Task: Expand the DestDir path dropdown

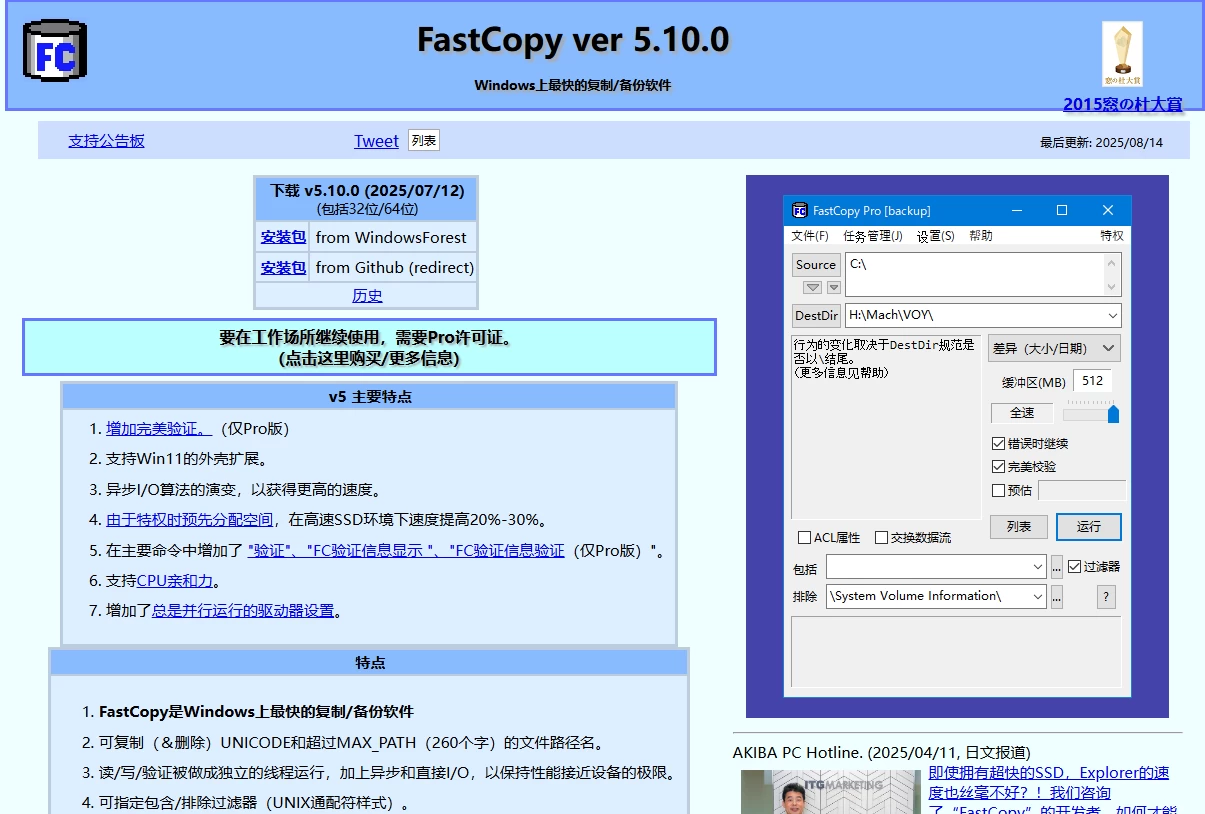Action: [1112, 315]
